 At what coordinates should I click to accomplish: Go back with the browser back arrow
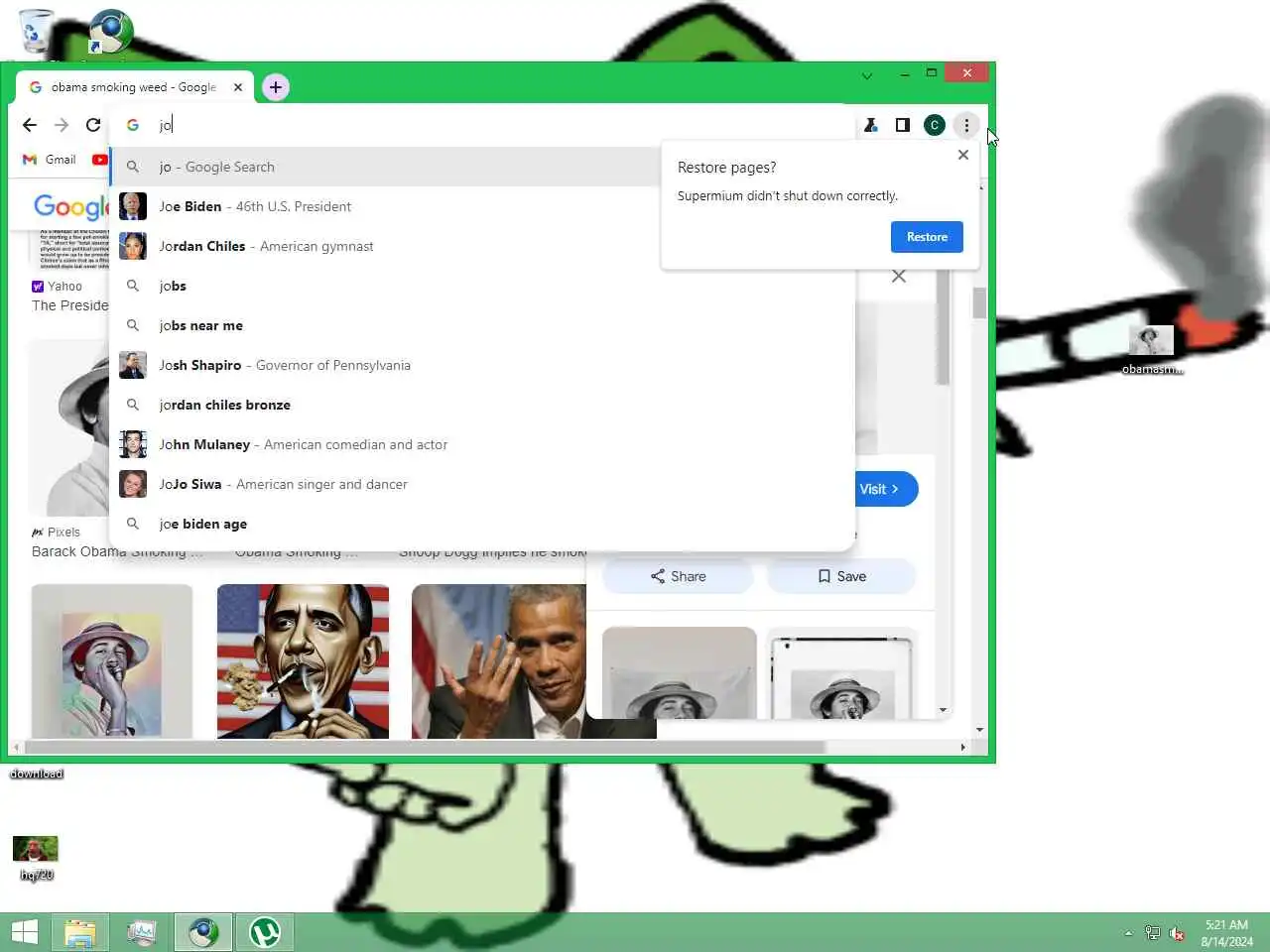[30, 125]
